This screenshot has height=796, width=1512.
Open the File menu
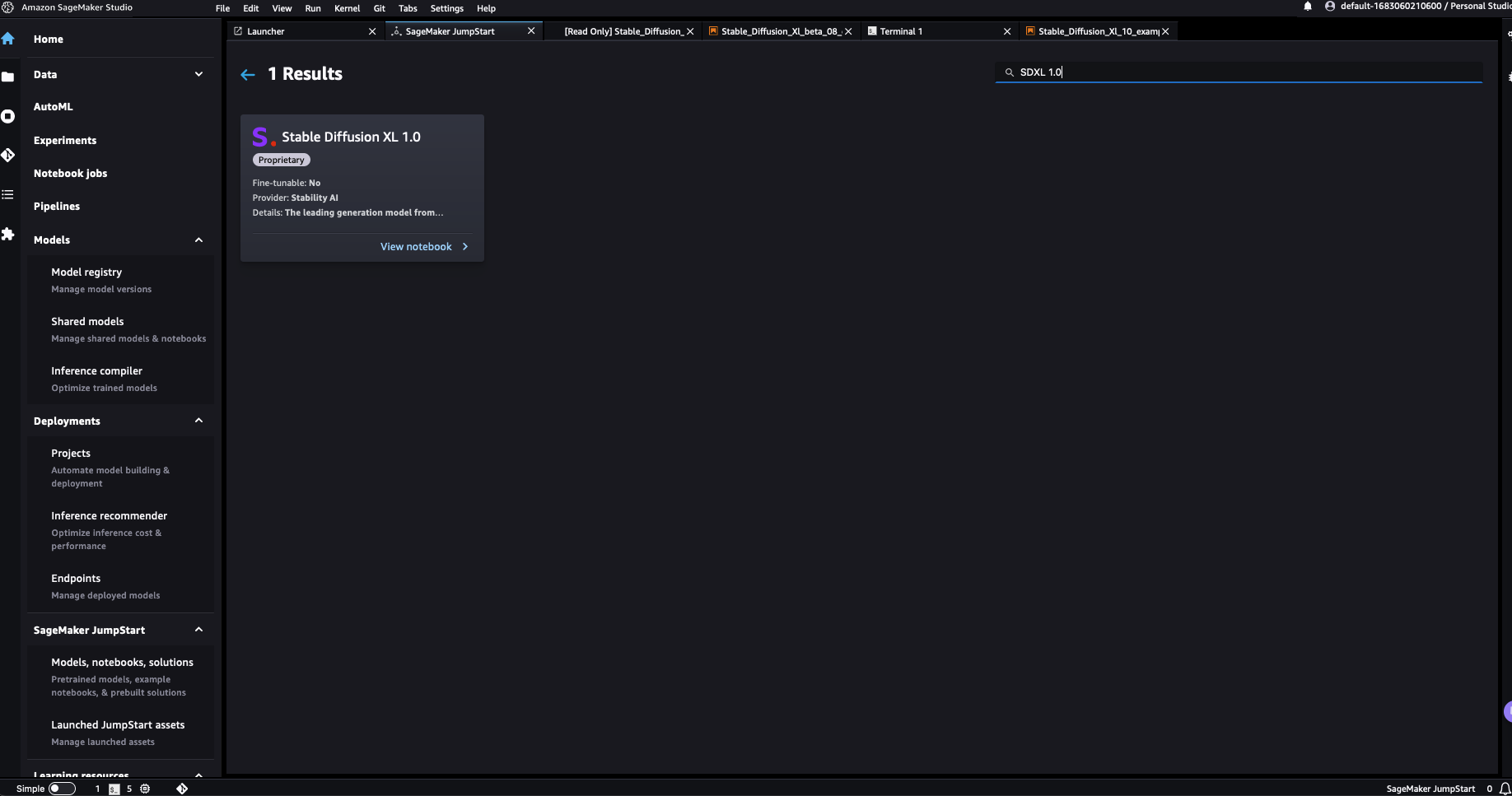click(222, 8)
